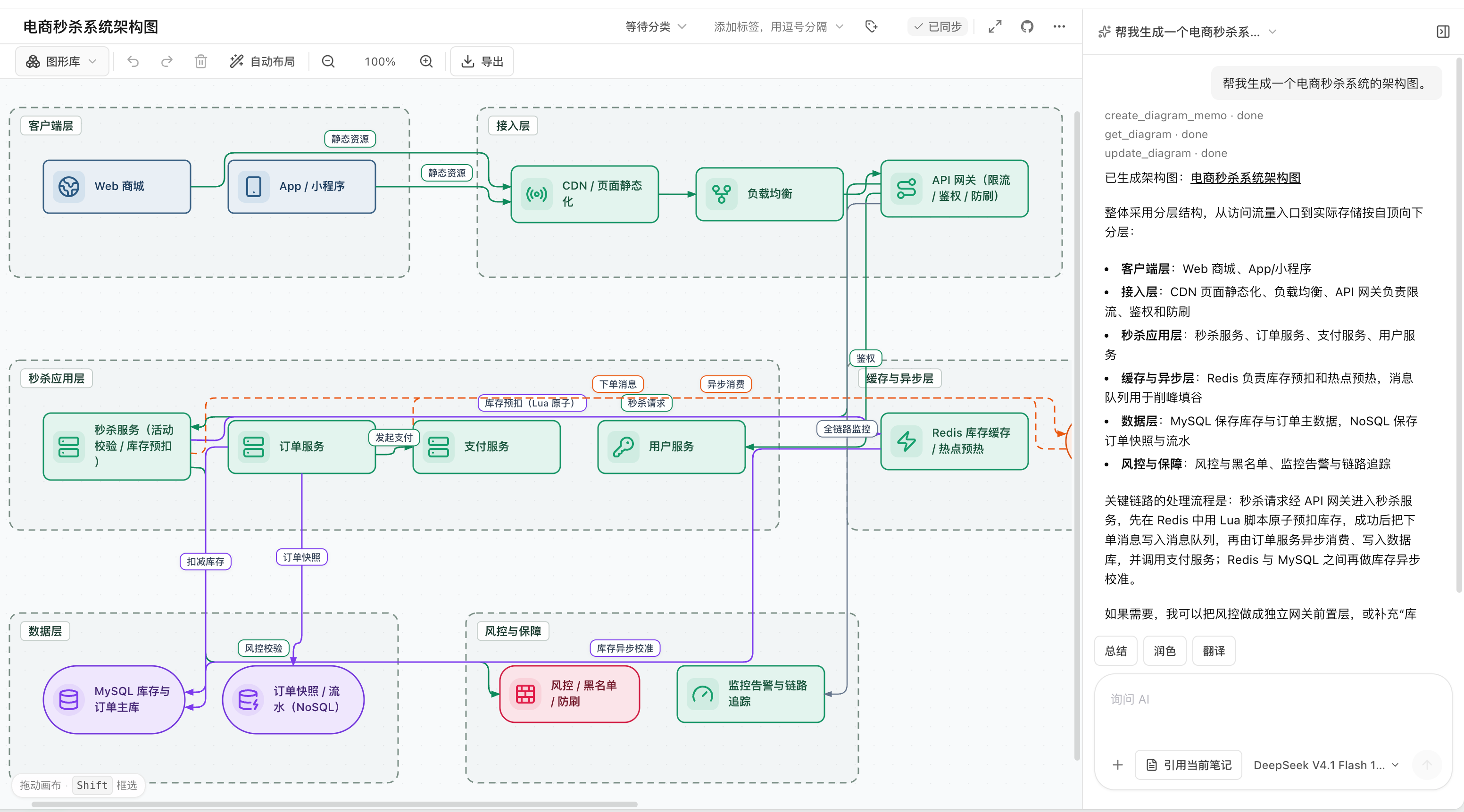1464x812 pixels.
Task: Click the tag plus icon
Action: point(871,27)
